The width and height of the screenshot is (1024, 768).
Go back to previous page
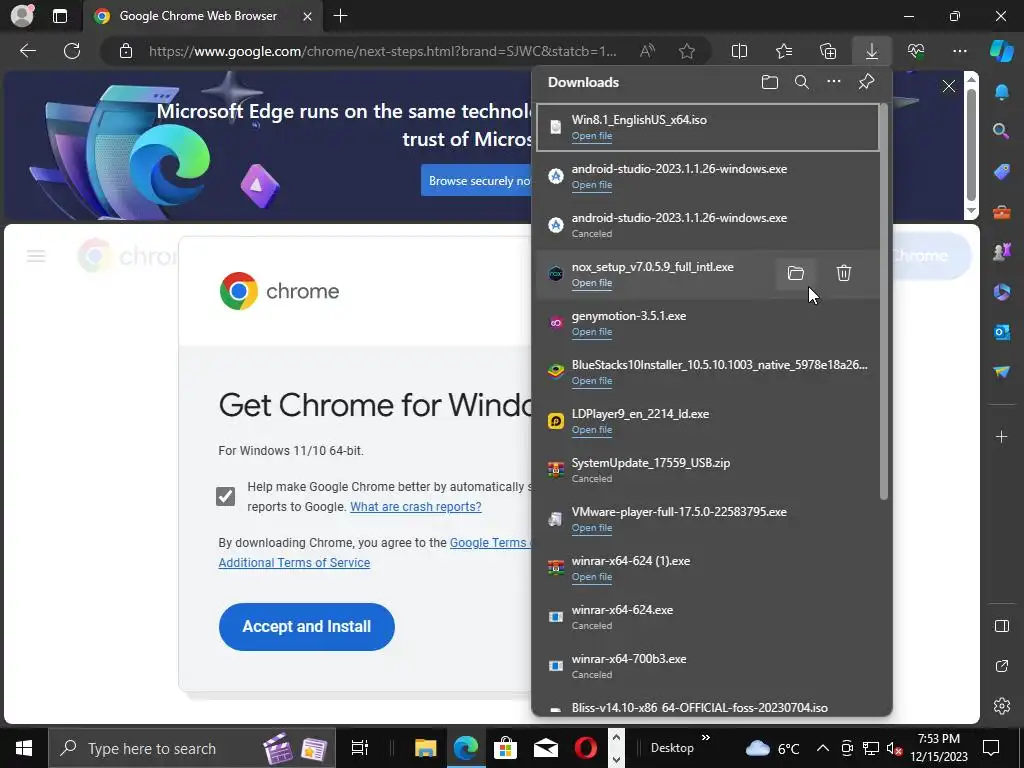coord(28,51)
